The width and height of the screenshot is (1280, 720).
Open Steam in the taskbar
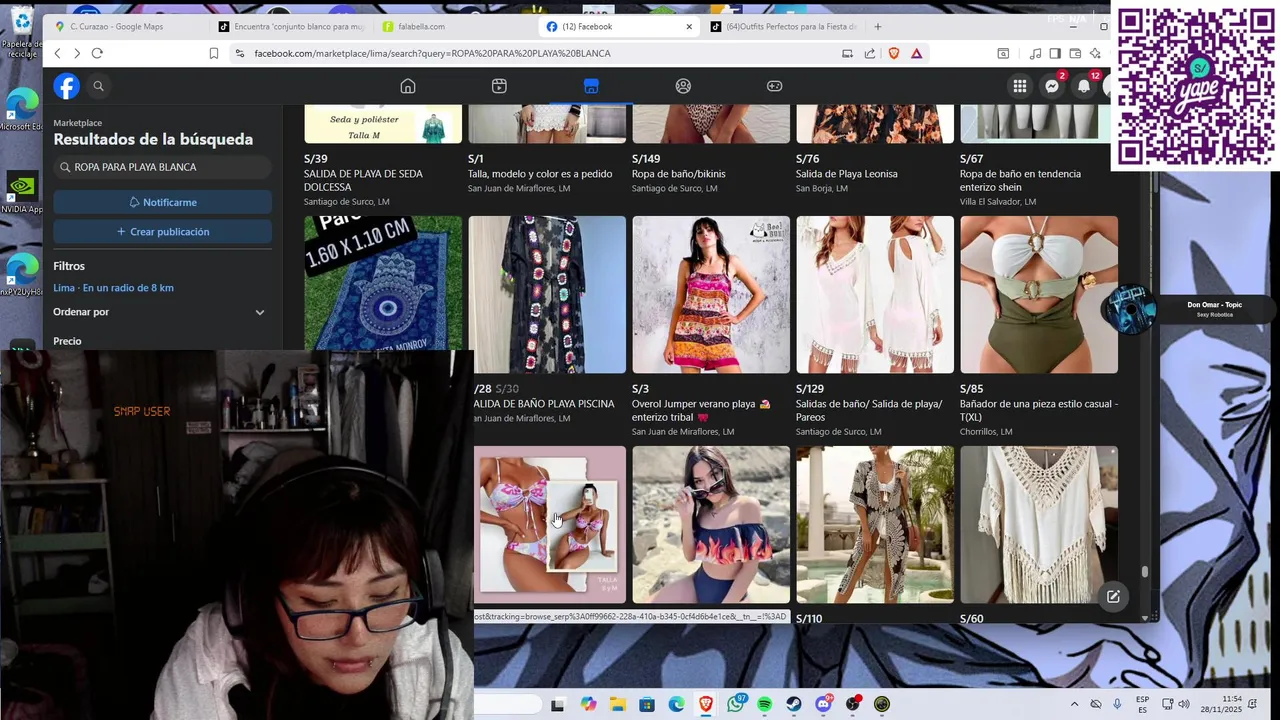(794, 704)
